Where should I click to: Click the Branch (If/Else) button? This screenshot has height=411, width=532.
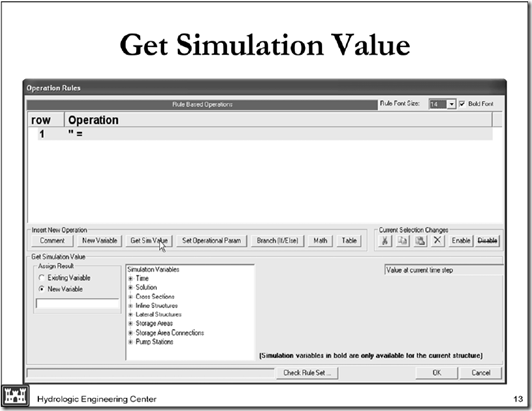(277, 241)
